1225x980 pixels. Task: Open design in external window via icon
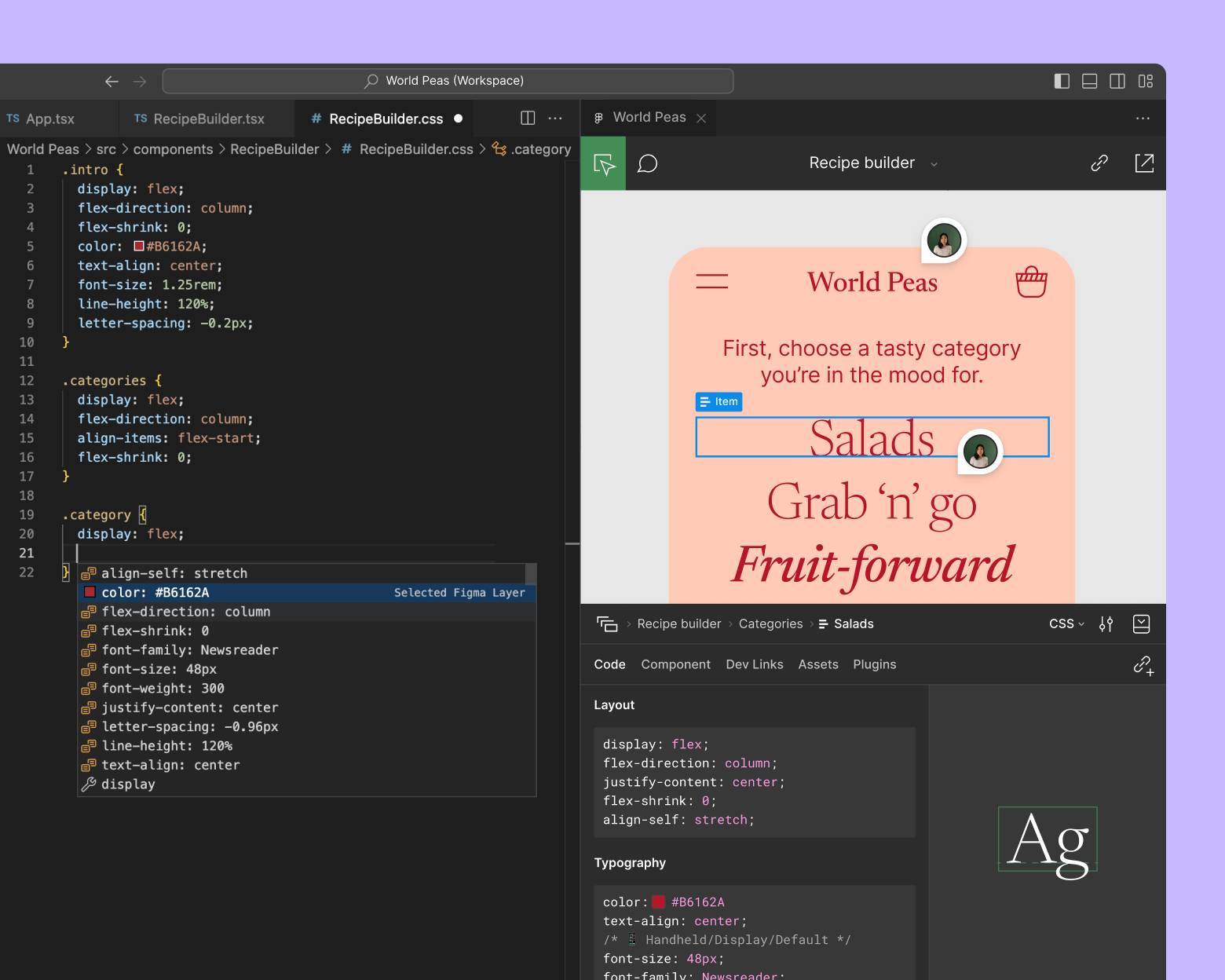tap(1144, 163)
